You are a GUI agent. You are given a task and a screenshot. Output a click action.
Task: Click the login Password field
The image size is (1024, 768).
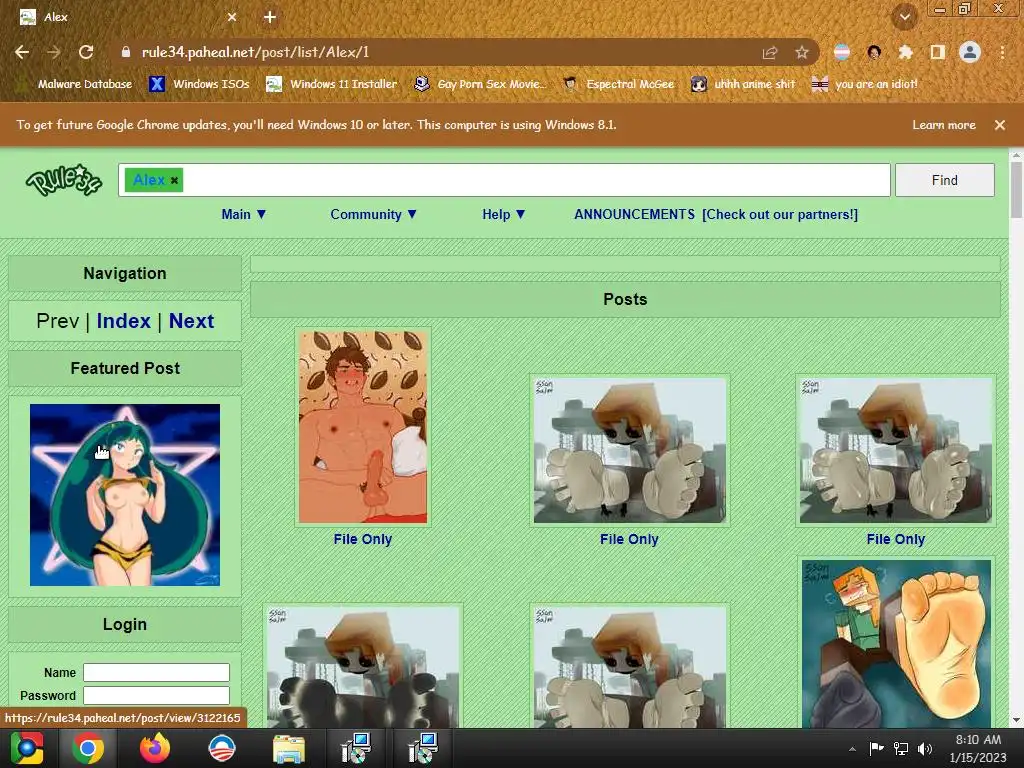pyautogui.click(x=156, y=696)
